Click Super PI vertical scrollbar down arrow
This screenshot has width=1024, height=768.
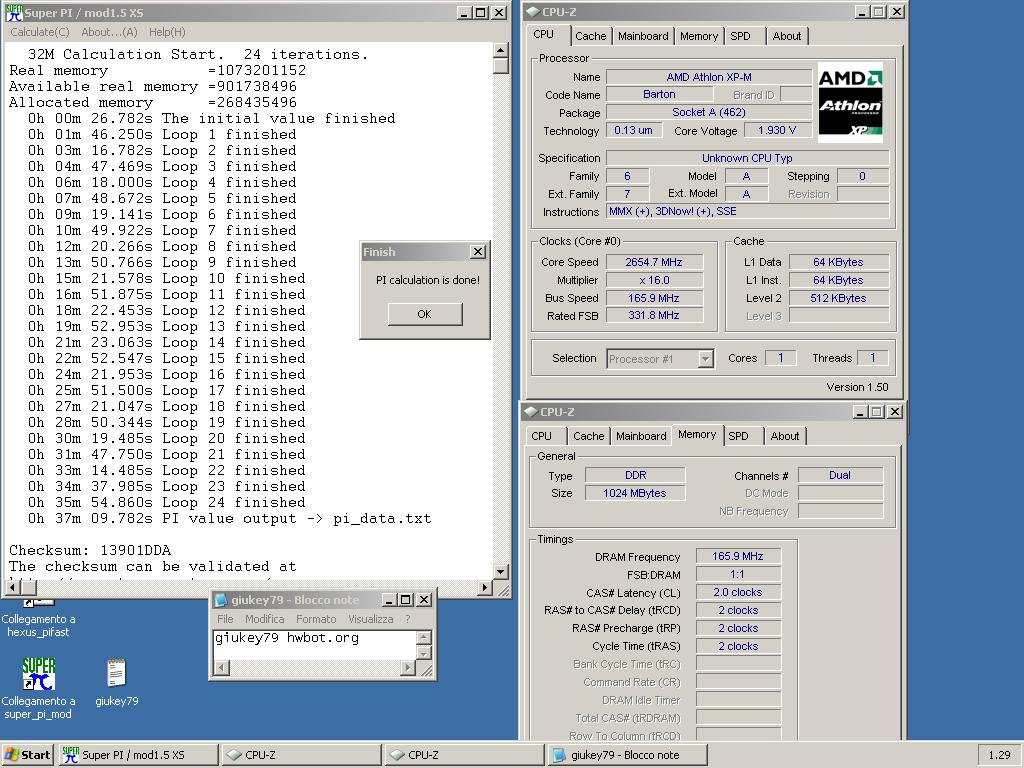pyautogui.click(x=500, y=571)
